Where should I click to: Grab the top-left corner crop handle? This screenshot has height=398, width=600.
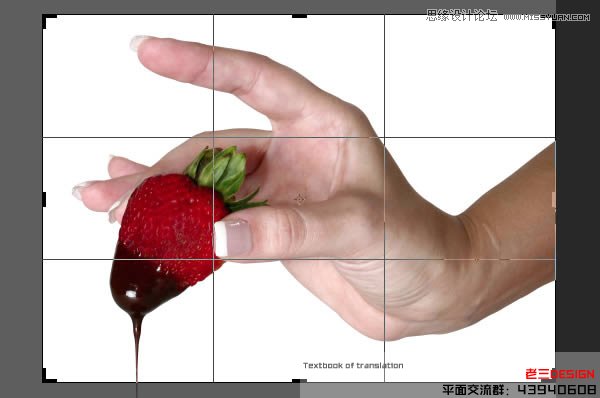click(x=49, y=21)
